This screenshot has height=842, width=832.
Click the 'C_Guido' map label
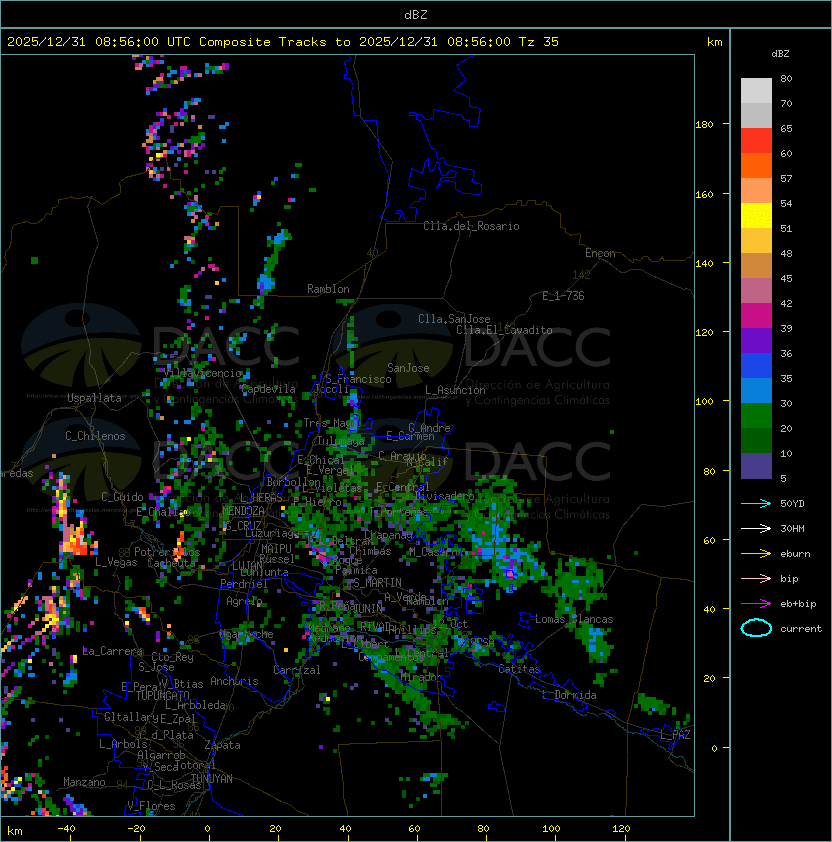(x=122, y=497)
